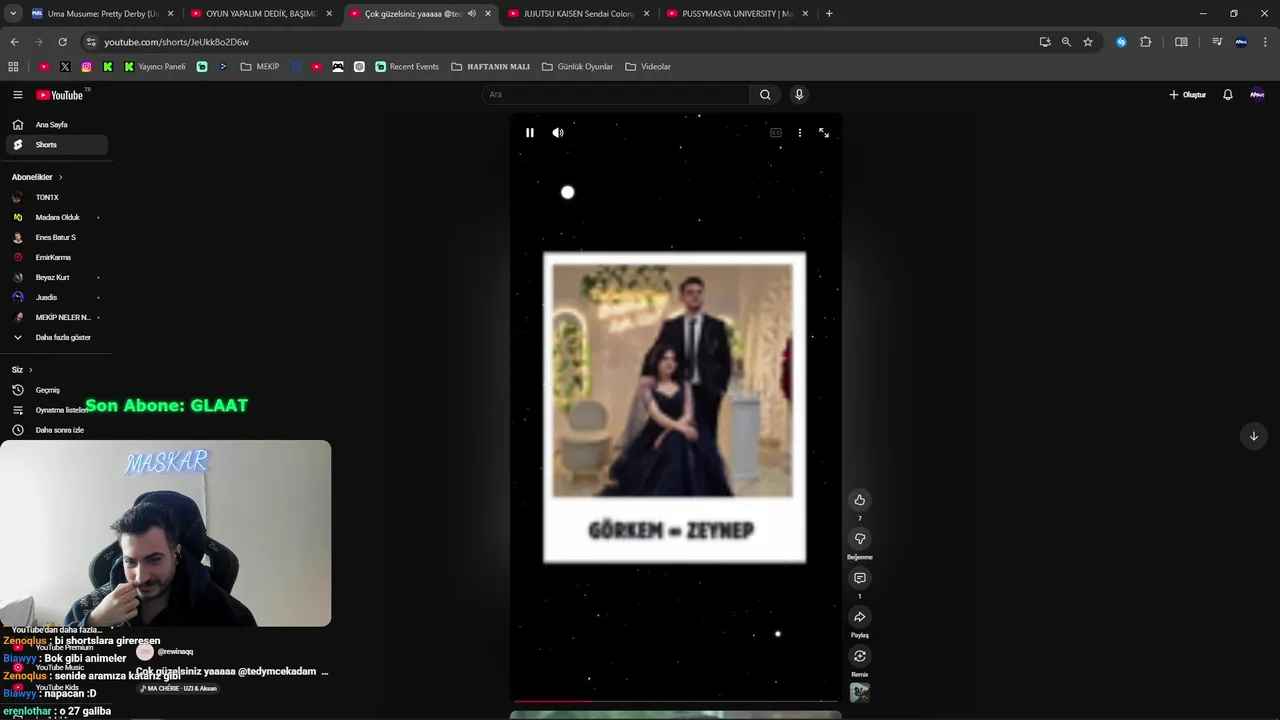
Task: Submit search with magnifier button
Action: 765,95
